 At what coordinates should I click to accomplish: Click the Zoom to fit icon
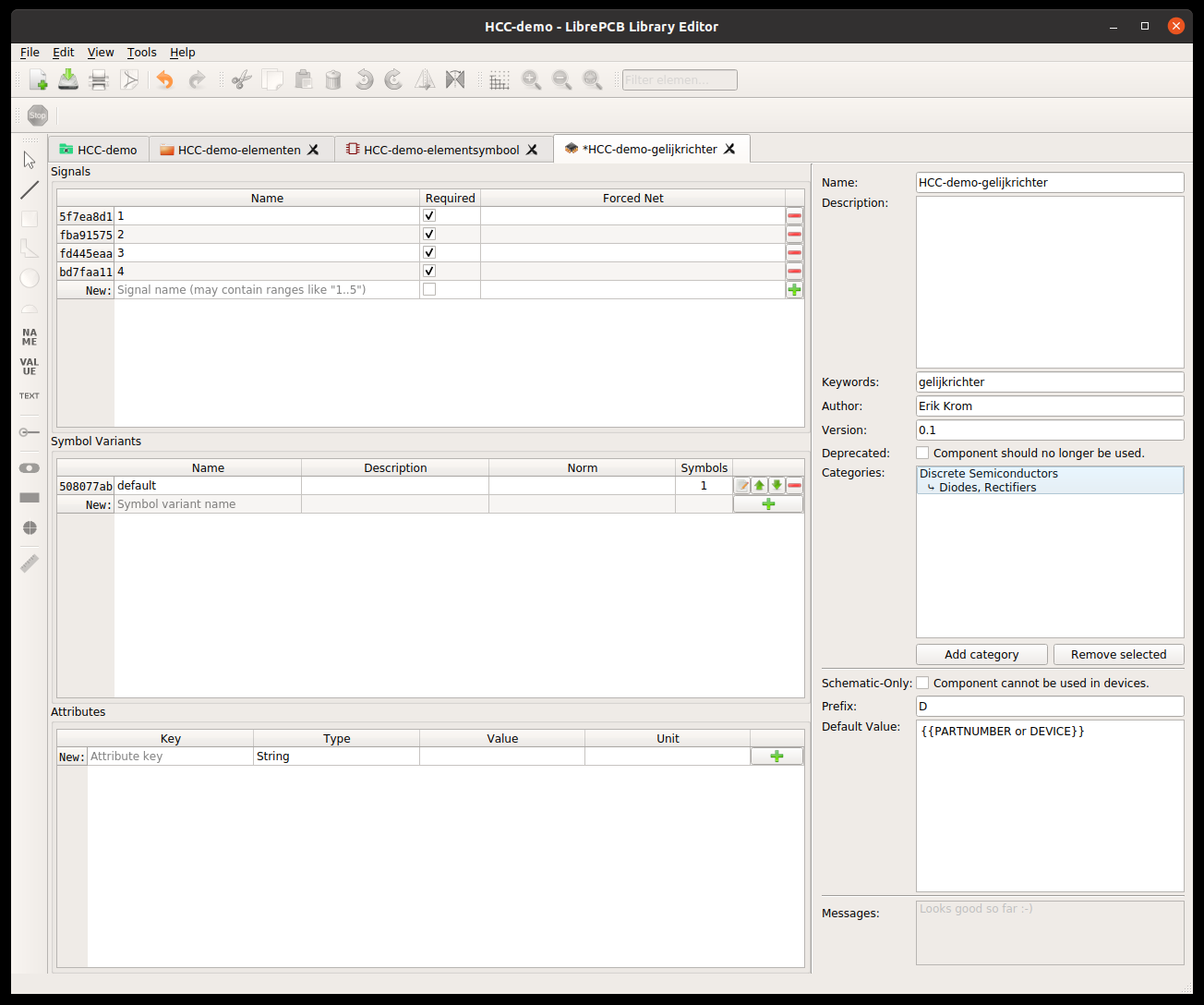[592, 80]
